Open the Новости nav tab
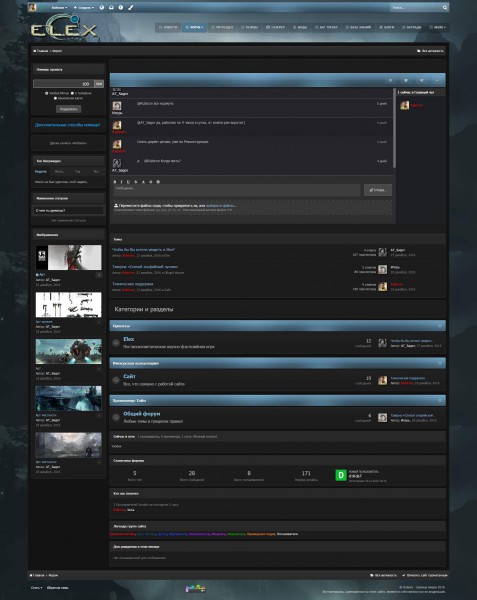 (x=168, y=27)
